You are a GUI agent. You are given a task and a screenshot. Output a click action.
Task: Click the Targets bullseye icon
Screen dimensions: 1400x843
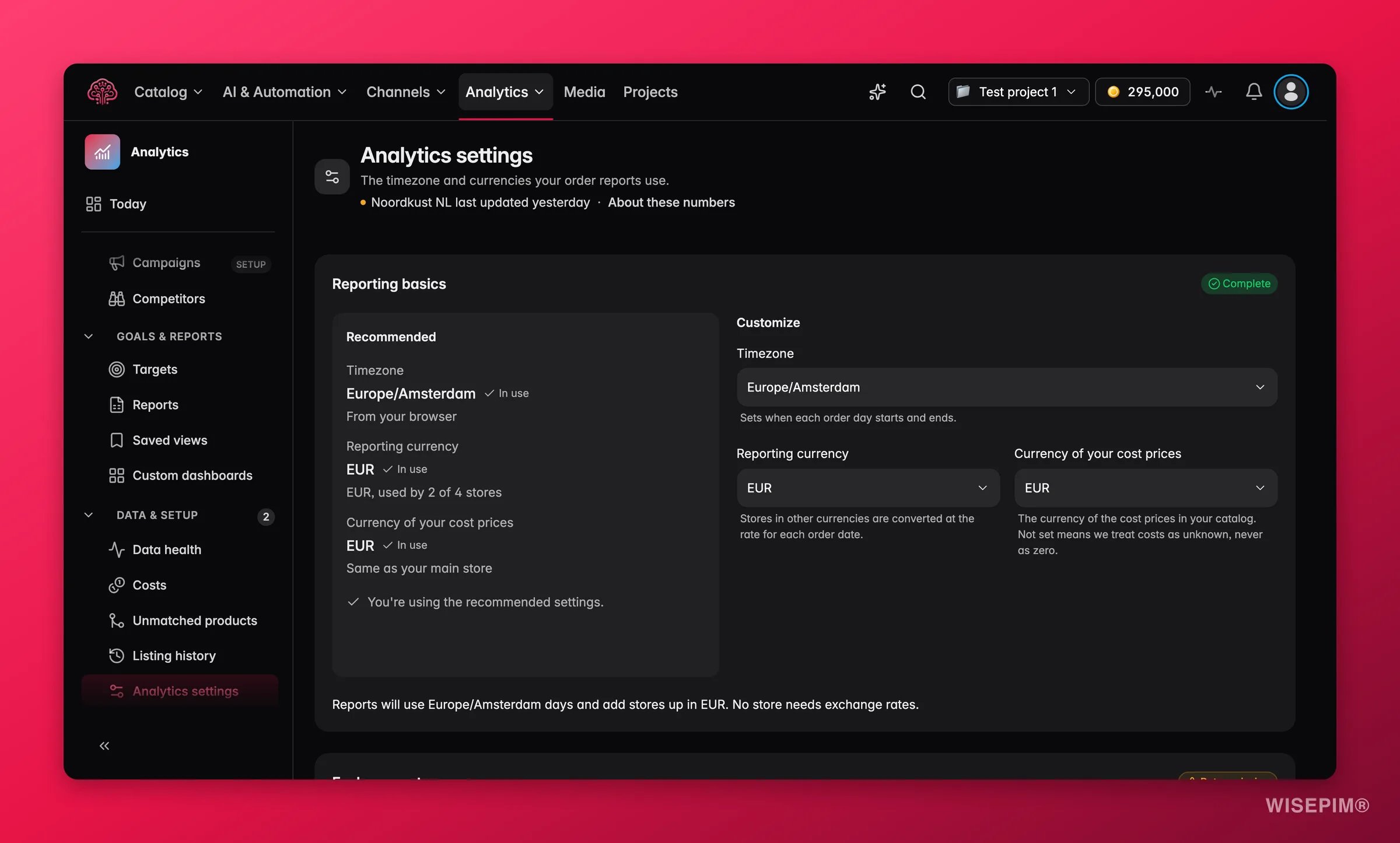pos(117,369)
